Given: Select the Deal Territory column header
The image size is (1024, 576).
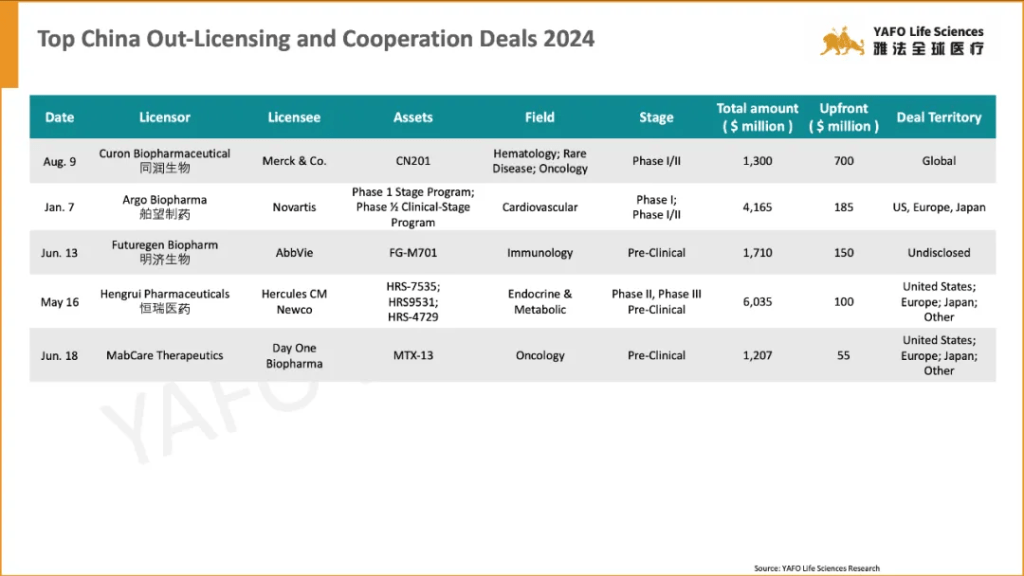Looking at the screenshot, I should 938,117.
